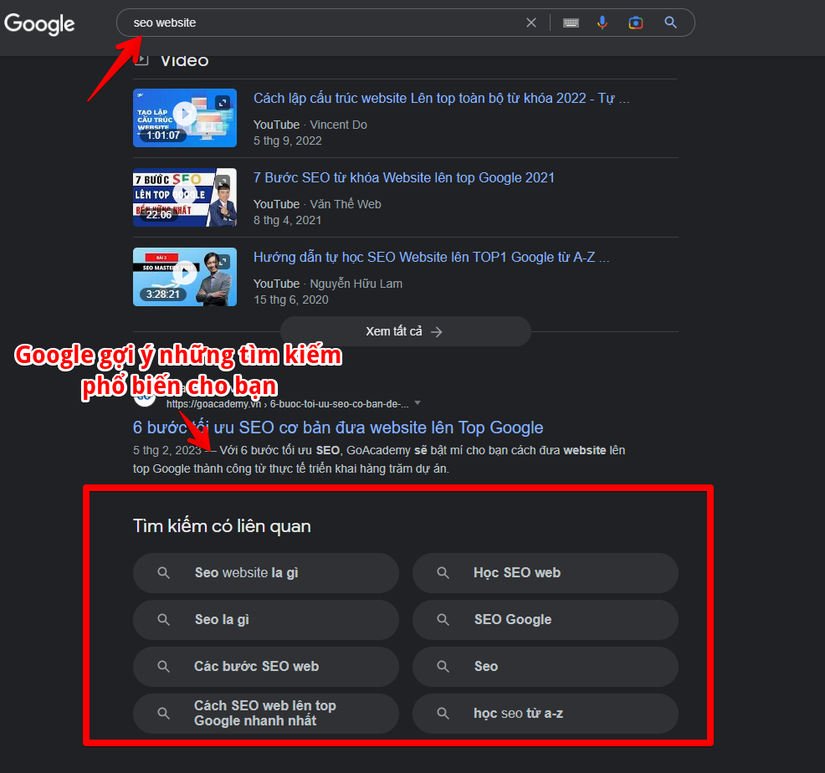825x773 pixels.
Task: Click '5 thg 9, 2022' date text
Action: click(x=288, y=141)
